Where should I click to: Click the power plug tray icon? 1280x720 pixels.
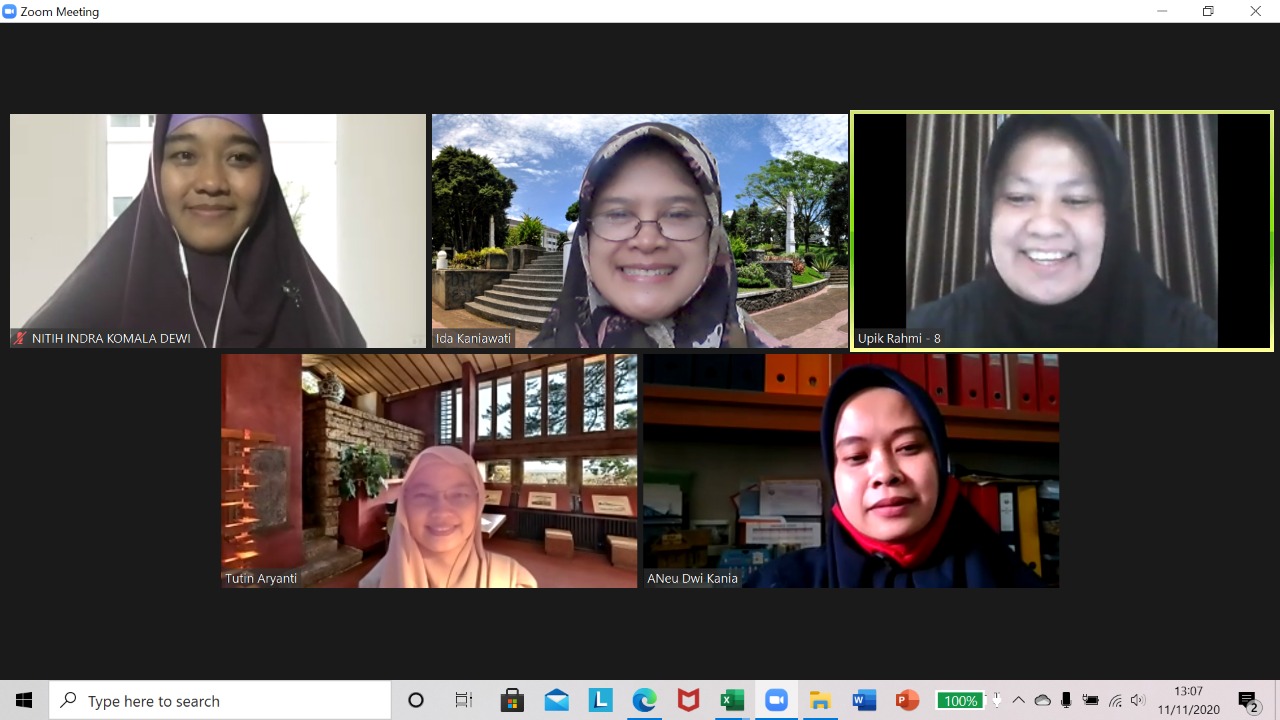click(x=996, y=700)
